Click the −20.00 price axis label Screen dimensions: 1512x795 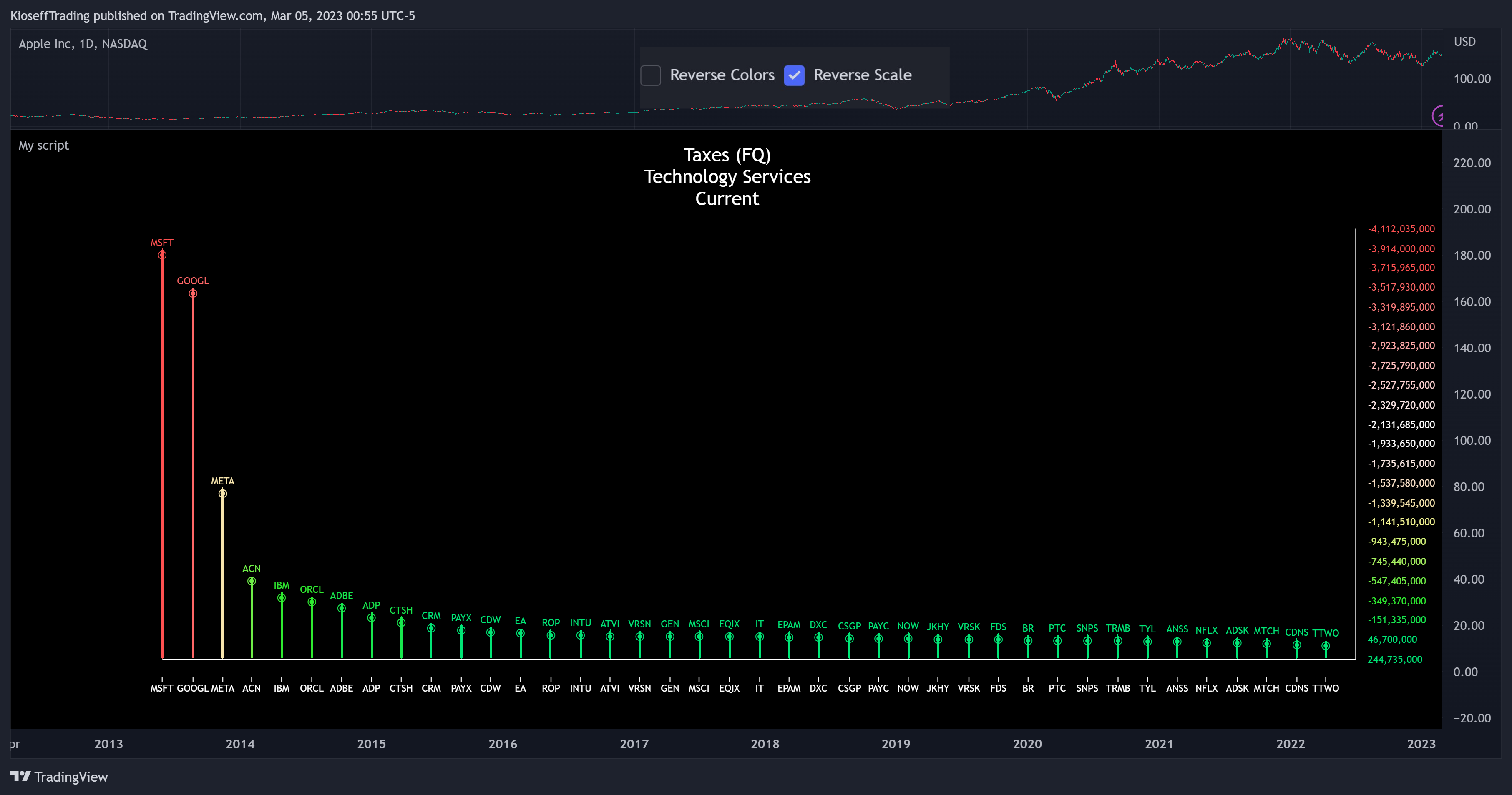(x=1472, y=718)
